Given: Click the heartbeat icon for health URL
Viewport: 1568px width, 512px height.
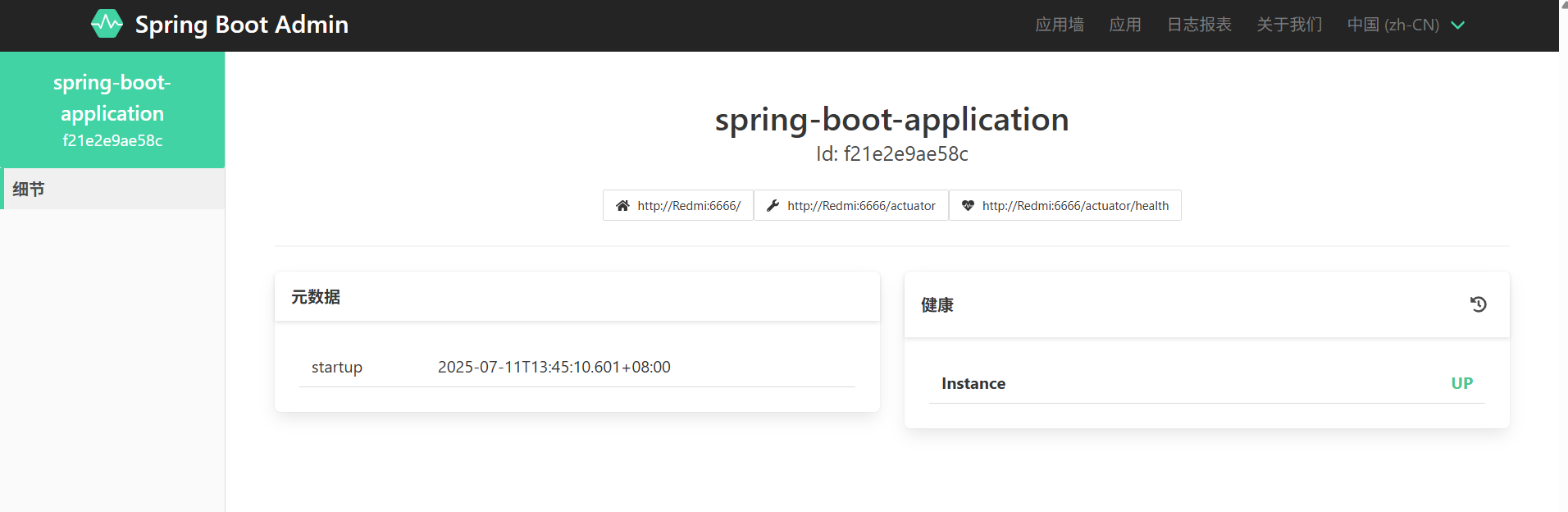Looking at the screenshot, I should tap(968, 206).
